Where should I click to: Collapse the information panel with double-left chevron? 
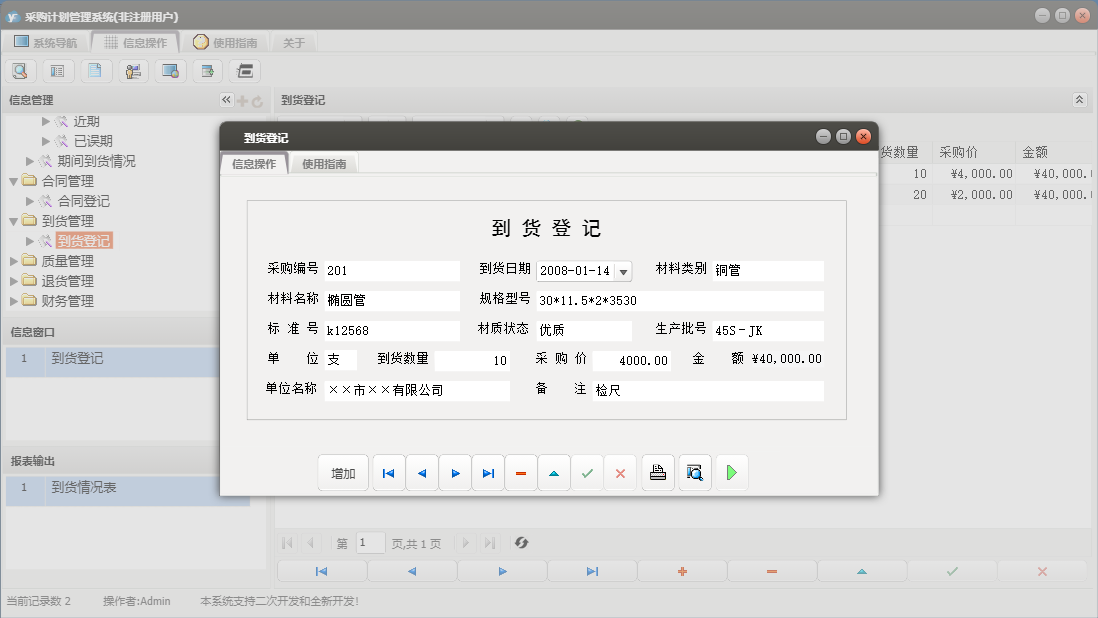tap(226, 99)
